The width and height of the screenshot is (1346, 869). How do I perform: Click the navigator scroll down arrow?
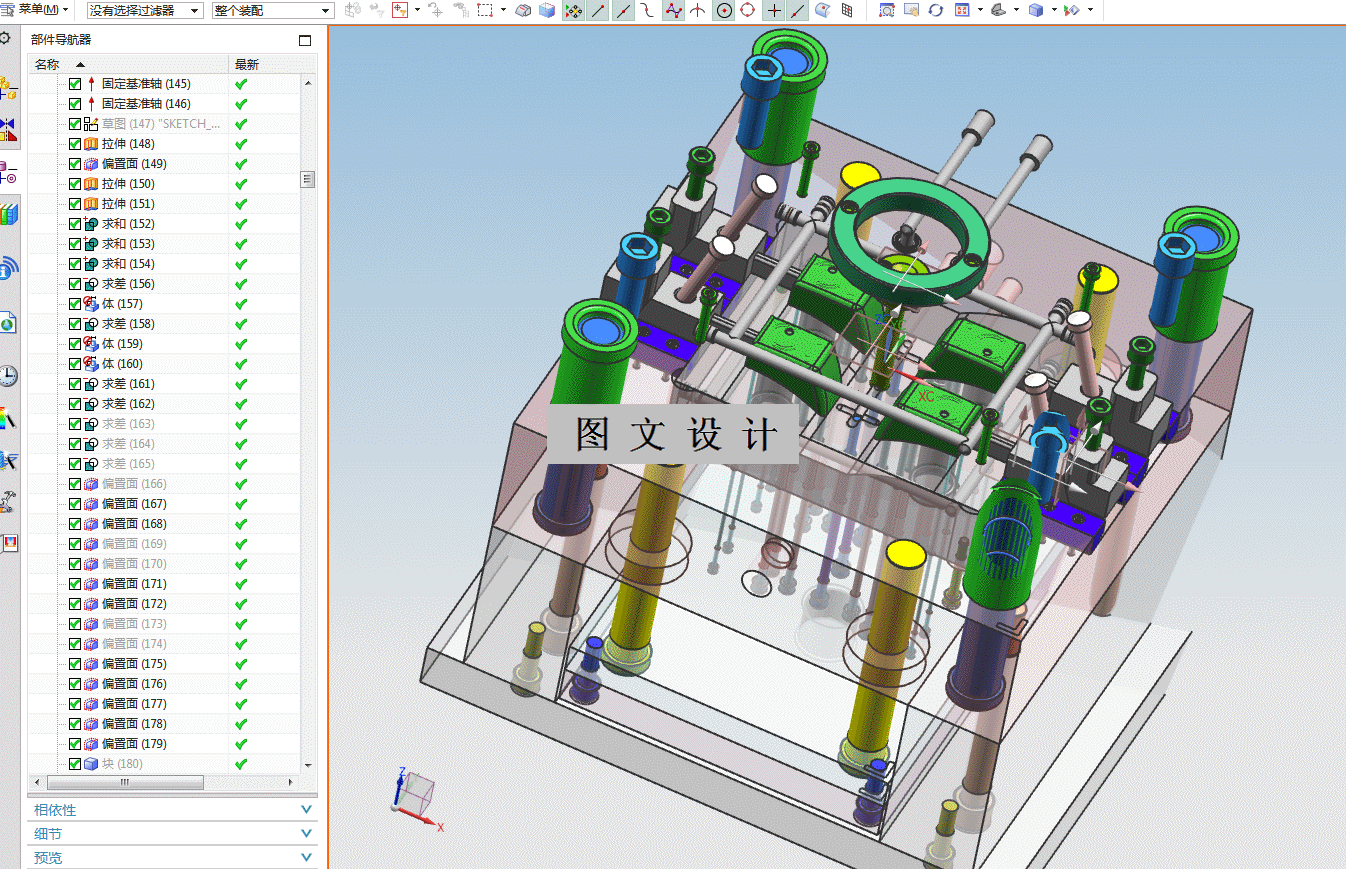point(308,765)
